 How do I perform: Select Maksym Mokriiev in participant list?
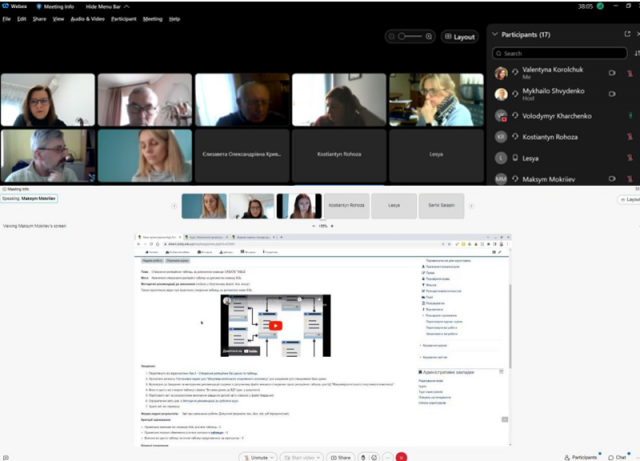pyautogui.click(x=563, y=179)
